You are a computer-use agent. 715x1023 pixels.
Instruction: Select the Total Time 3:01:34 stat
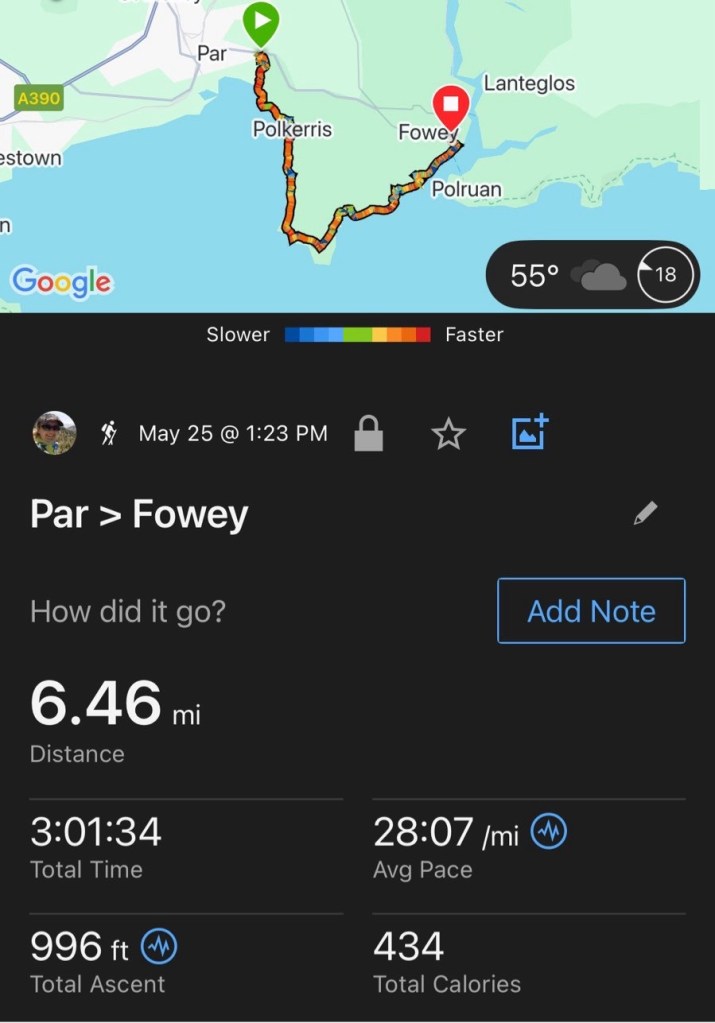[x=96, y=832]
